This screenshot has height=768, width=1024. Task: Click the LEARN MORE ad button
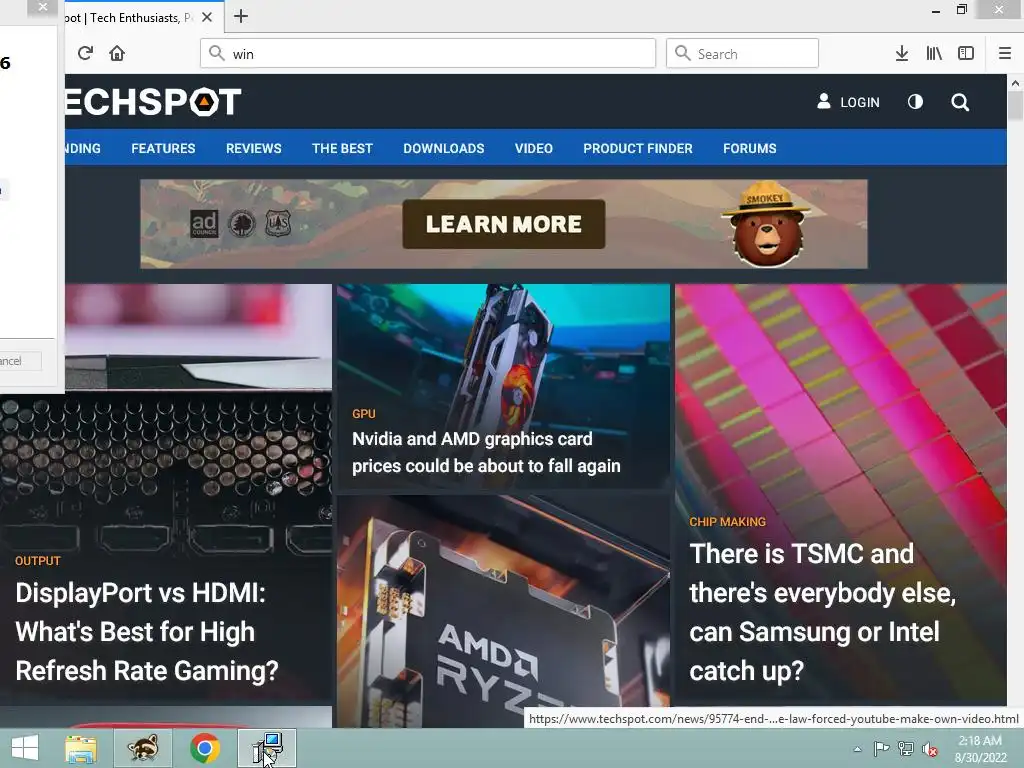[504, 224]
